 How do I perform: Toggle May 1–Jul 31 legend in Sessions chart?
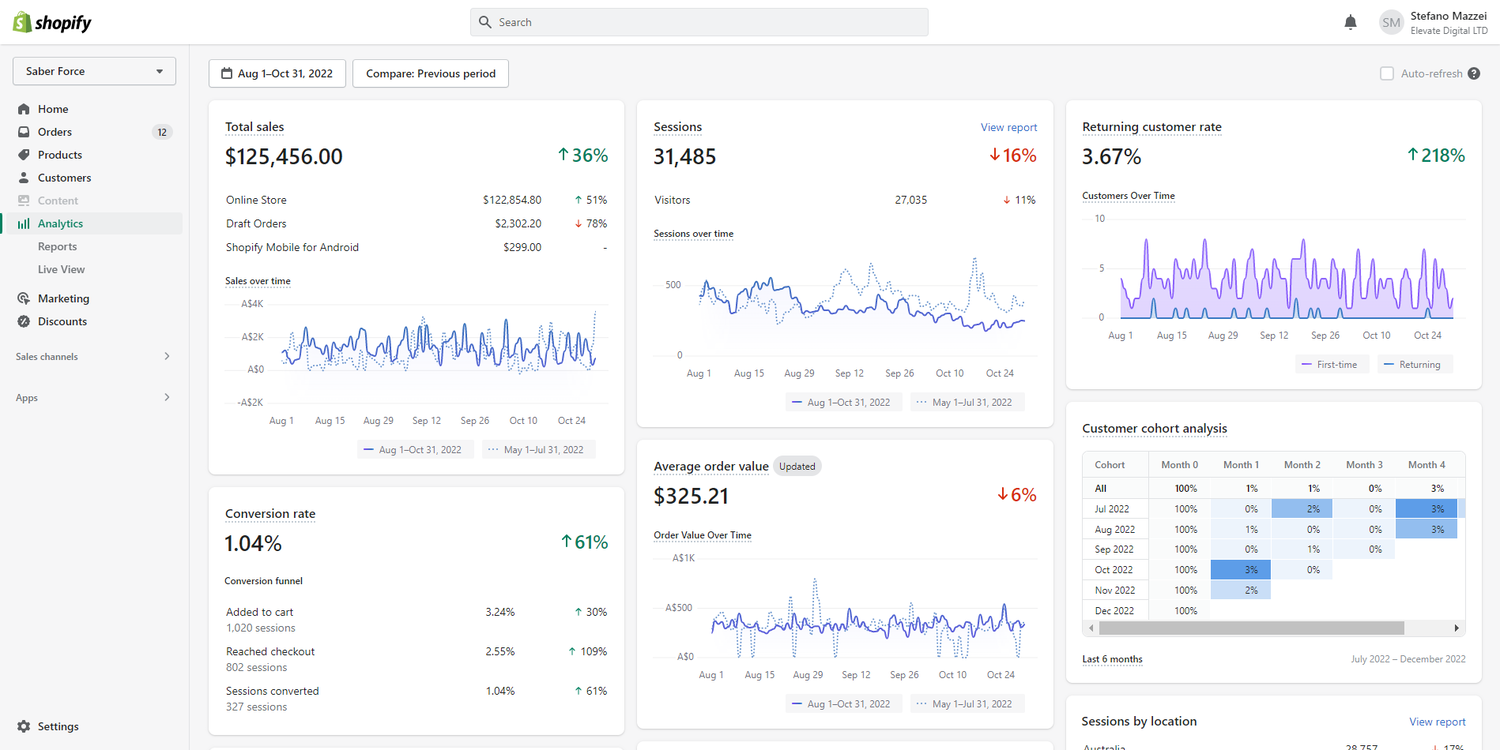point(967,402)
